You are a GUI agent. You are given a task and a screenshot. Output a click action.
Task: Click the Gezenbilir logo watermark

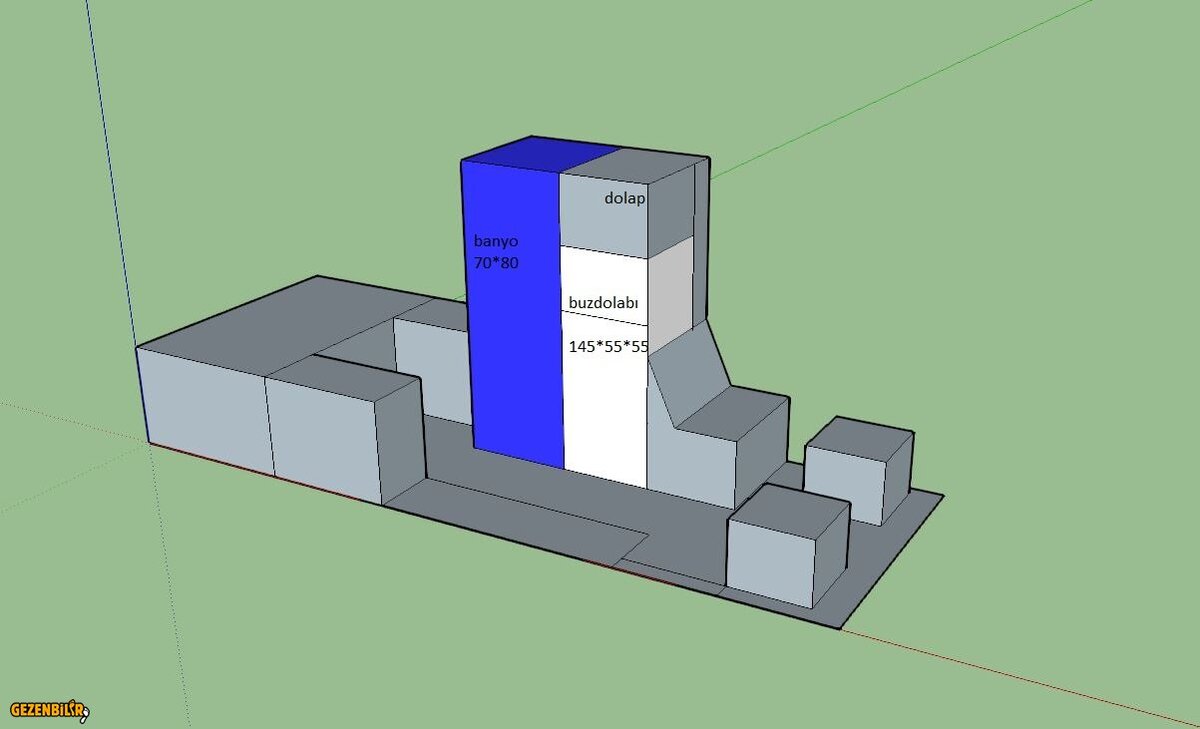(x=50, y=710)
